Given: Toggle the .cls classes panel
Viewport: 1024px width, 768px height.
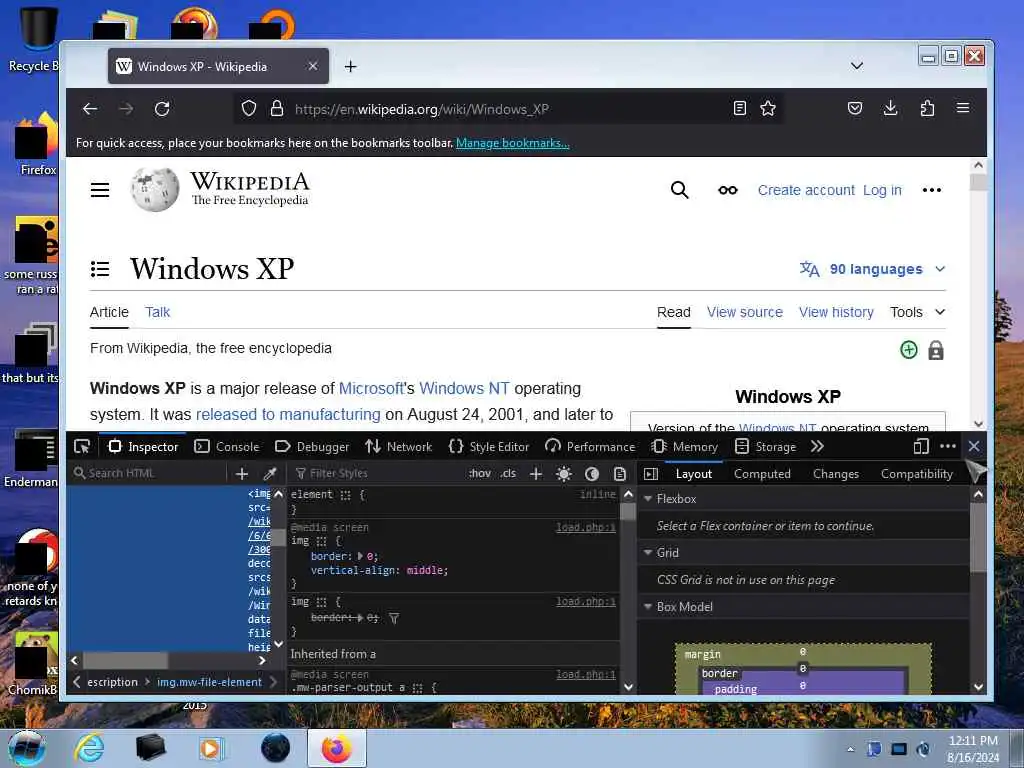Looking at the screenshot, I should point(508,473).
